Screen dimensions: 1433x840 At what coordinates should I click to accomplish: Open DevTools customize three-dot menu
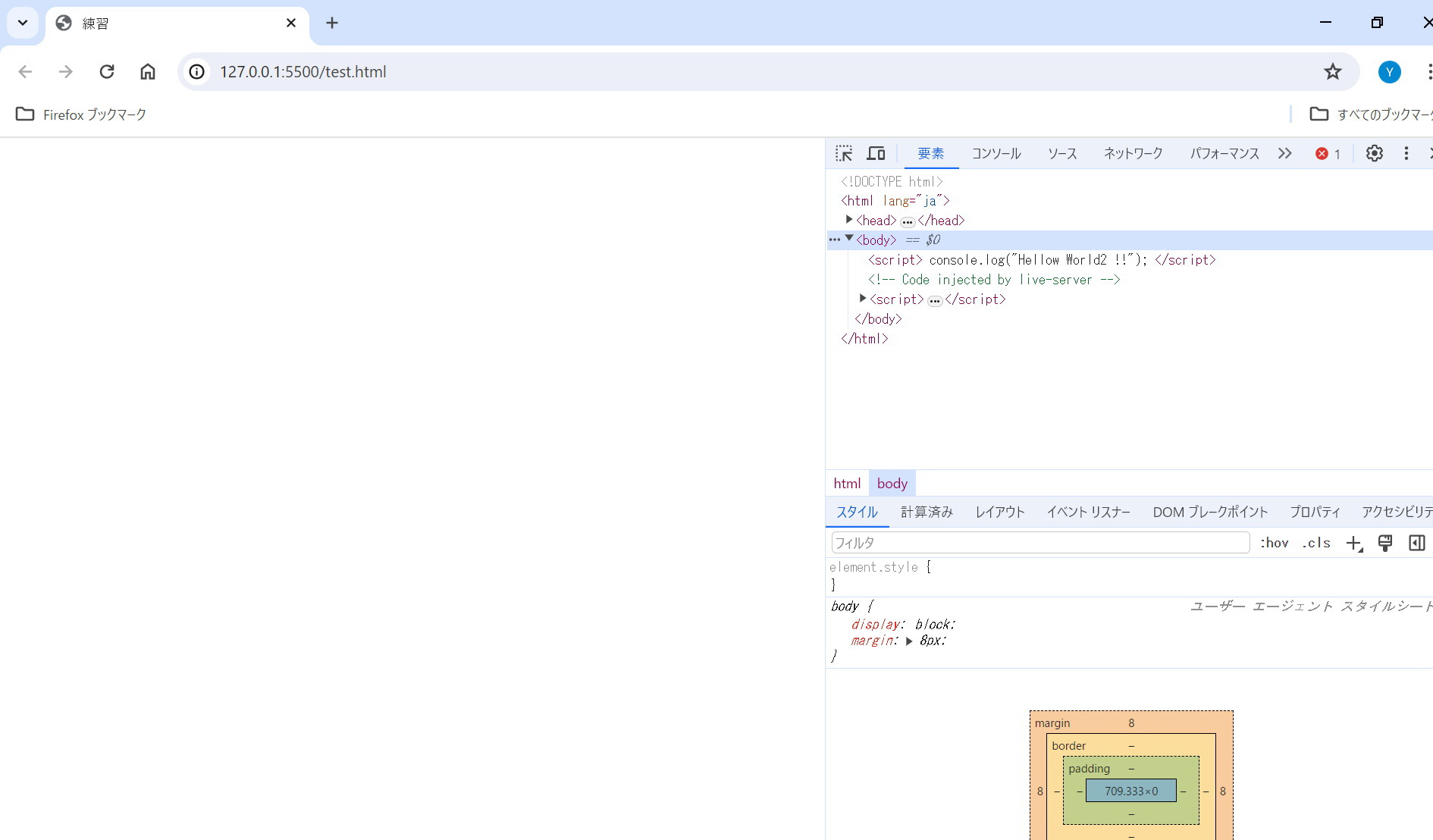click(x=1406, y=153)
